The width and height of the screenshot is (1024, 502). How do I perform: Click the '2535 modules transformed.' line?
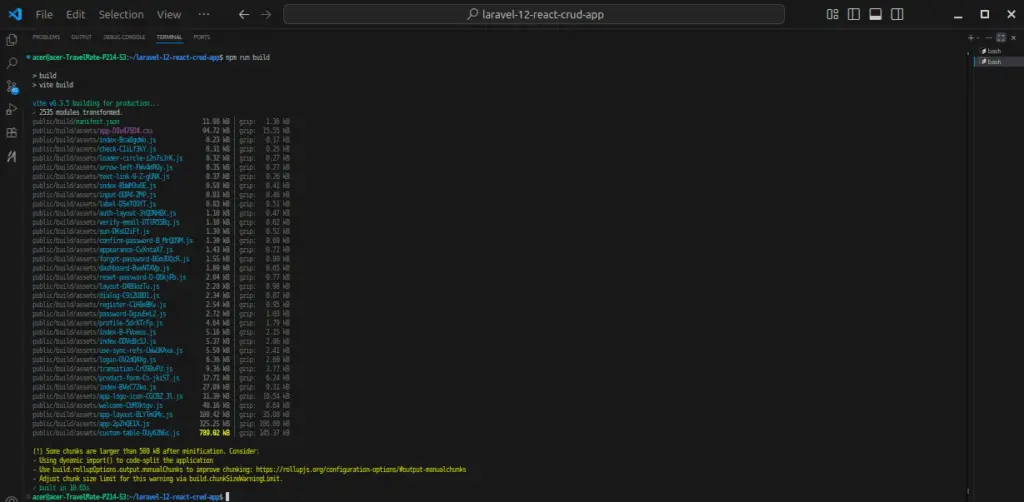tap(77, 112)
